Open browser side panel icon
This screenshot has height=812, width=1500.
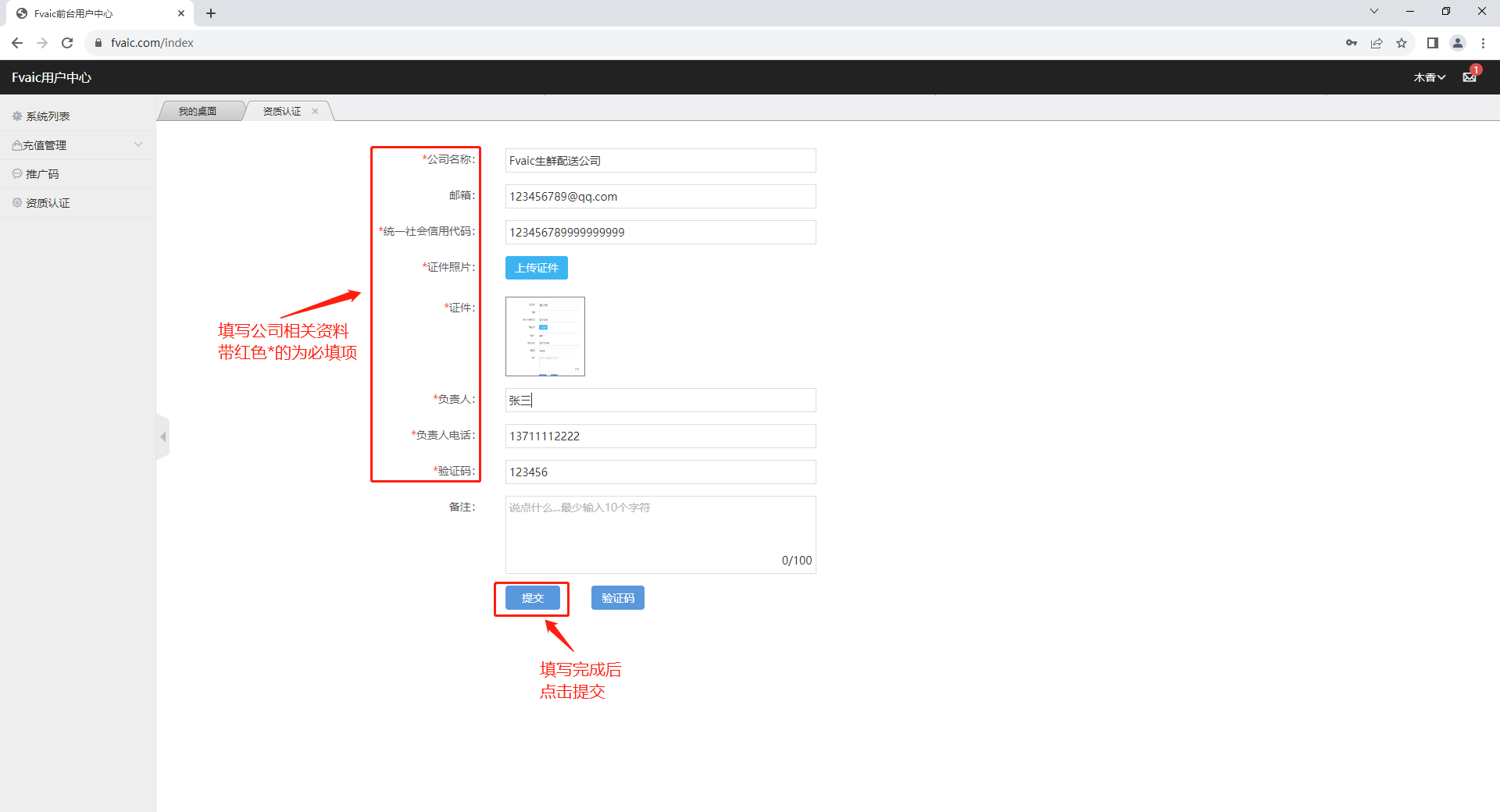click(x=1432, y=43)
